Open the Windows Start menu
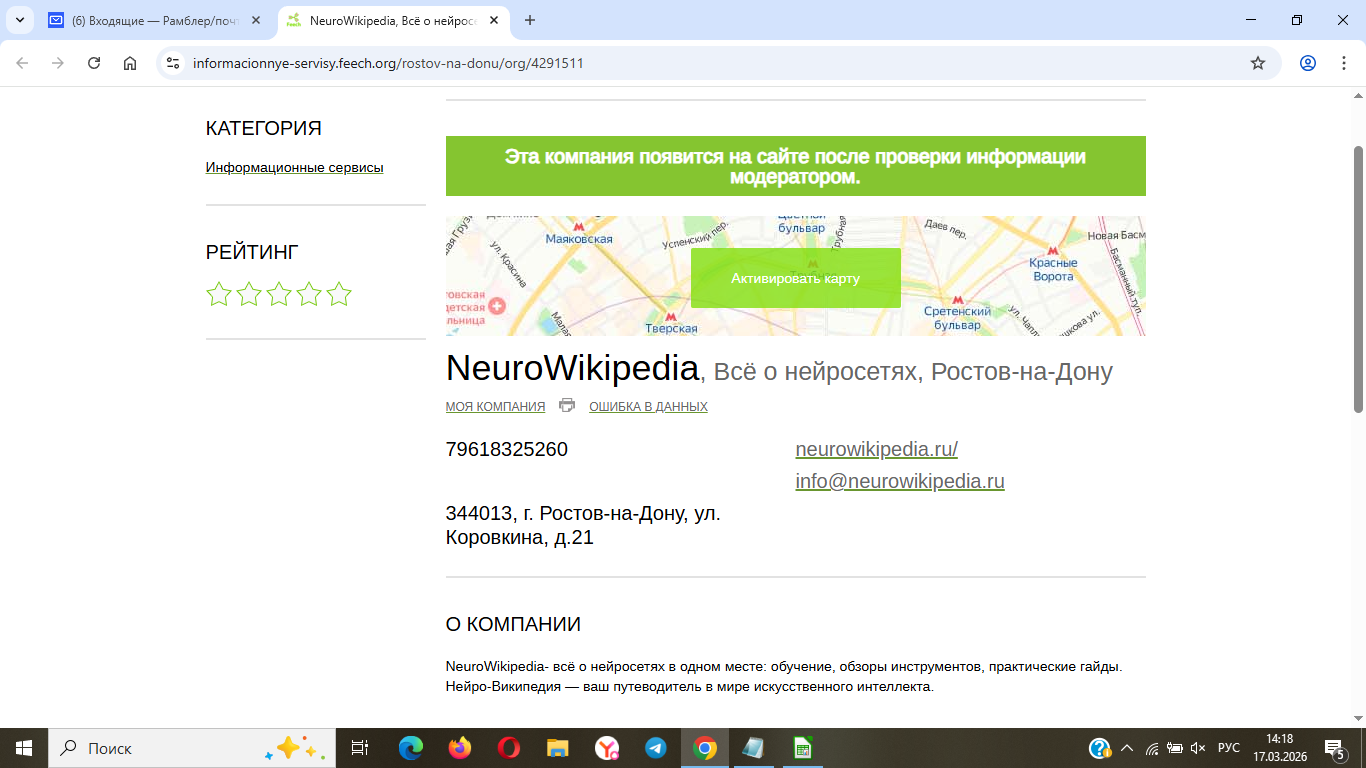Viewport: 1366px width, 768px height. [24, 748]
